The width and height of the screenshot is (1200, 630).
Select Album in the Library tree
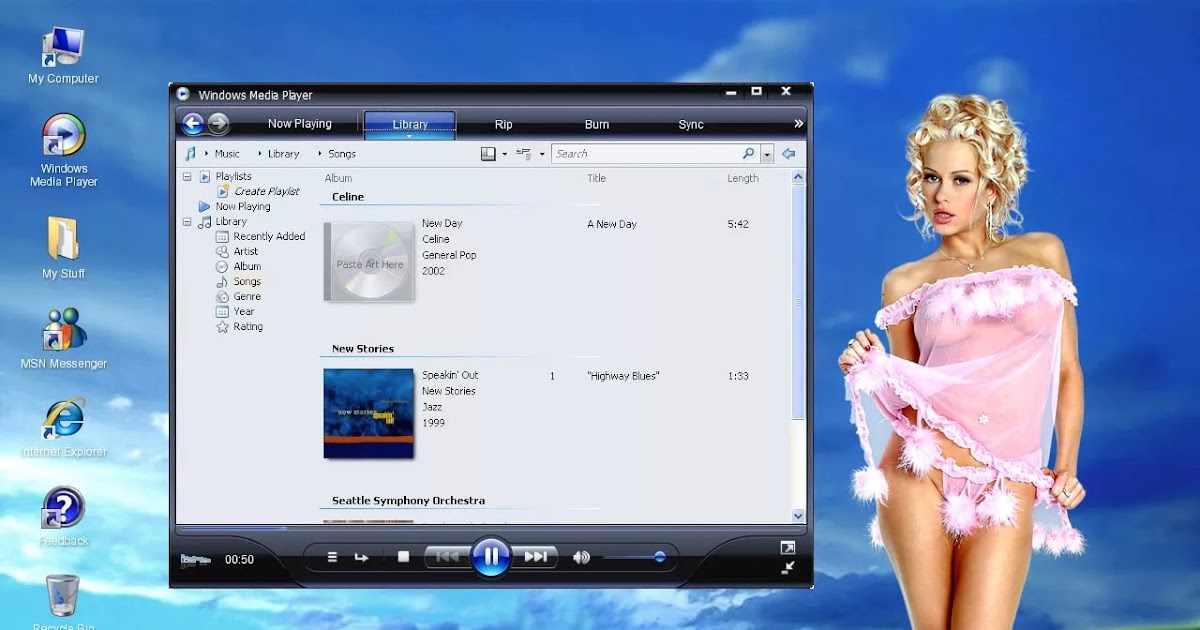(x=247, y=266)
